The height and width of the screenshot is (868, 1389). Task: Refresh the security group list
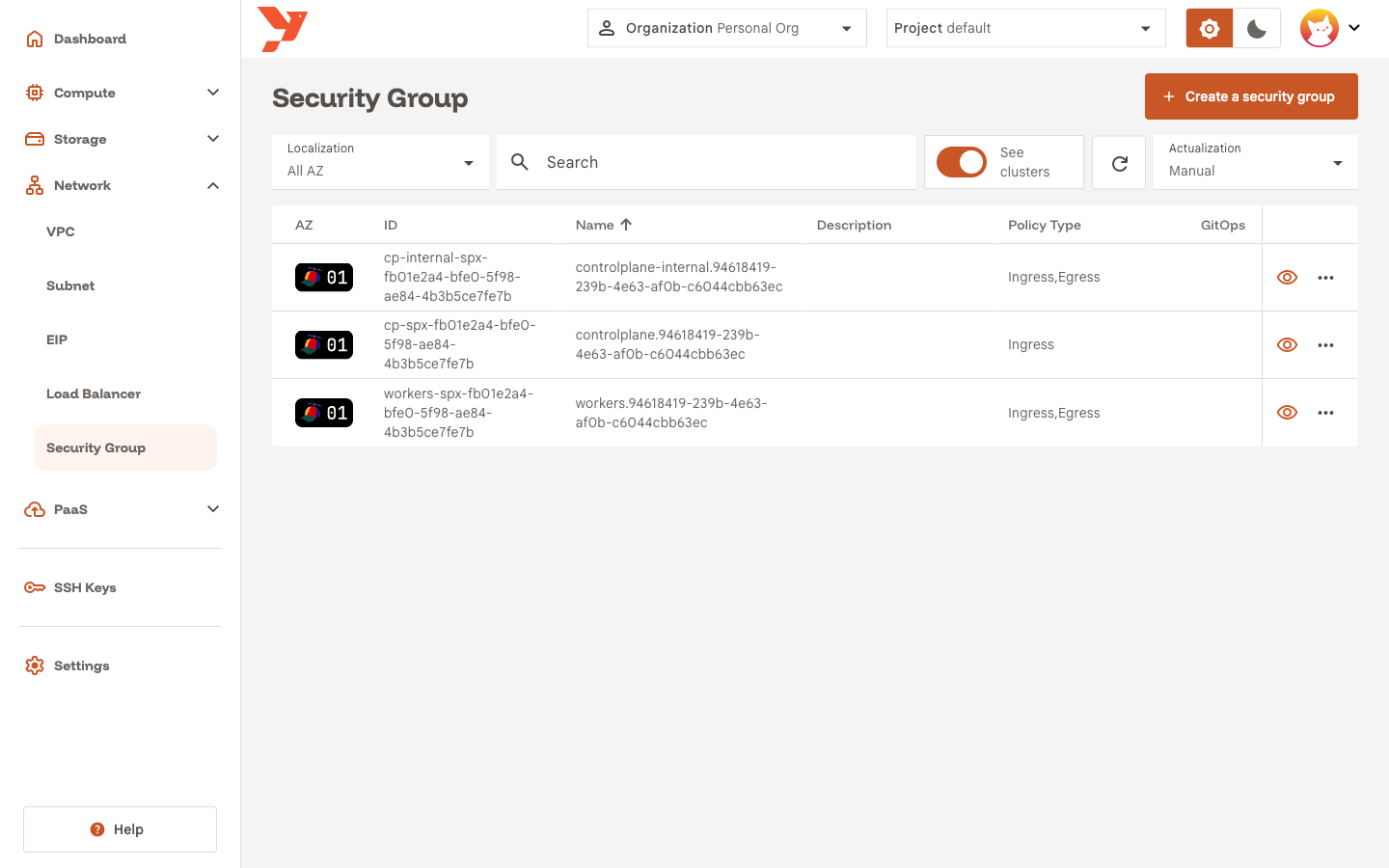tap(1119, 163)
